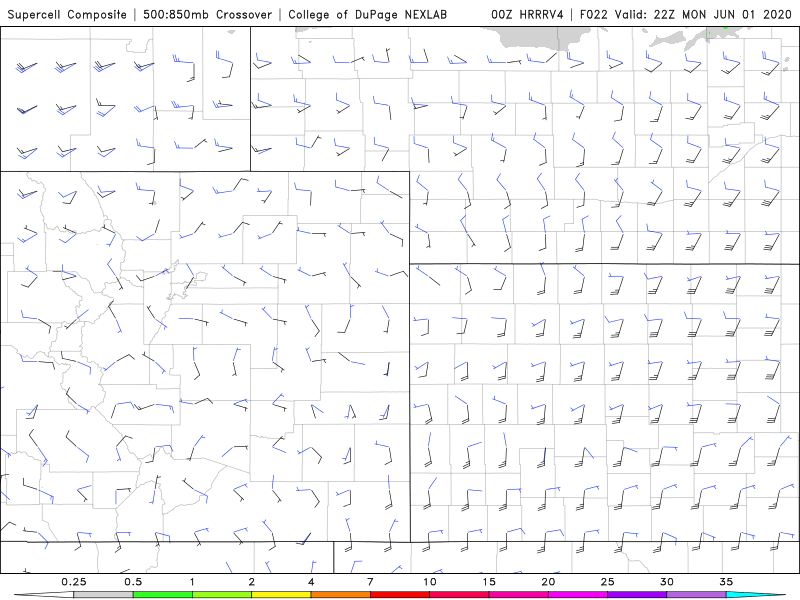Image resolution: width=800 pixels, height=600 pixels.
Task: Click the "7" legend value
Action: (x=370, y=582)
